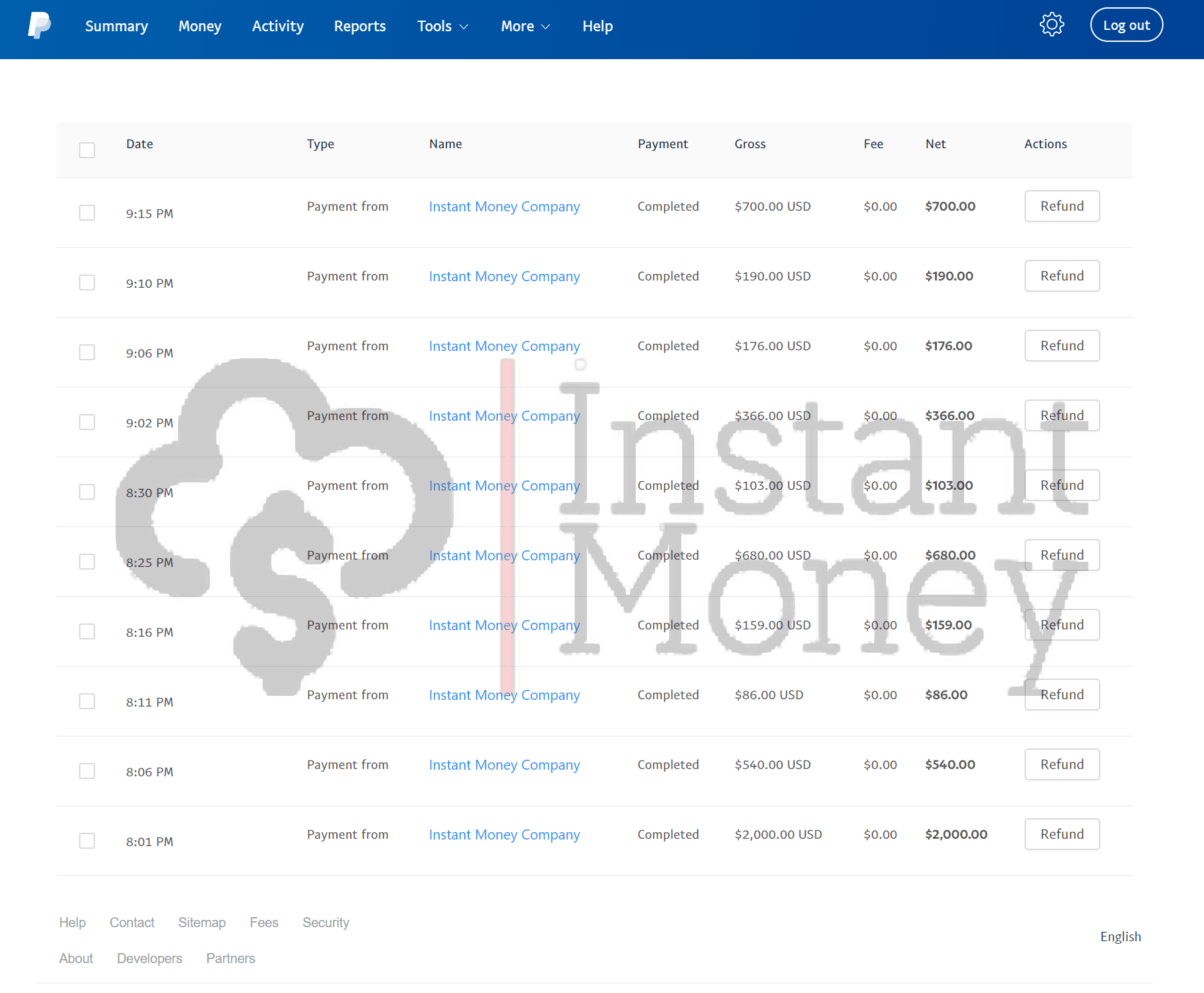Open the Security footer link
1204x993 pixels.
pyautogui.click(x=326, y=923)
